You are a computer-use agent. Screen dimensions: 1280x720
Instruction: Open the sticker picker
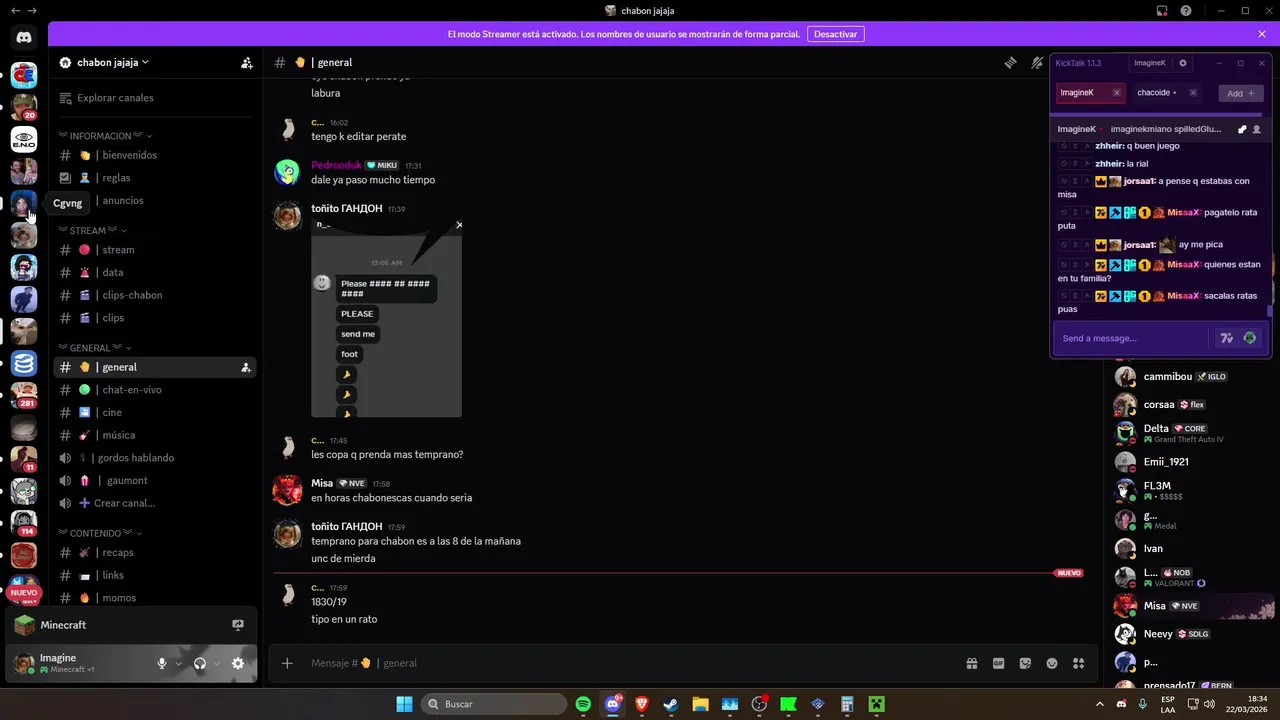(1025, 663)
